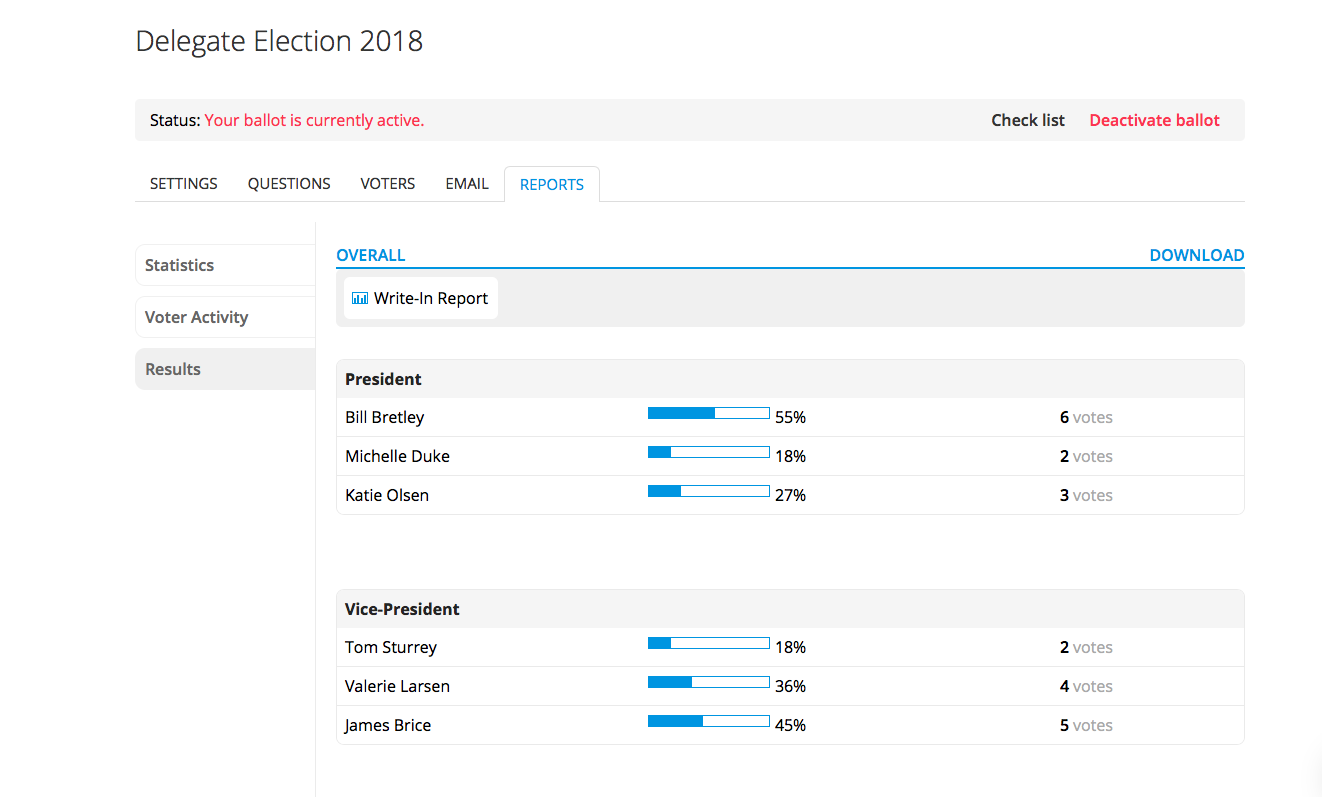Select the Vice-President section header
Viewport: 1322px width, 797px height.
[402, 609]
